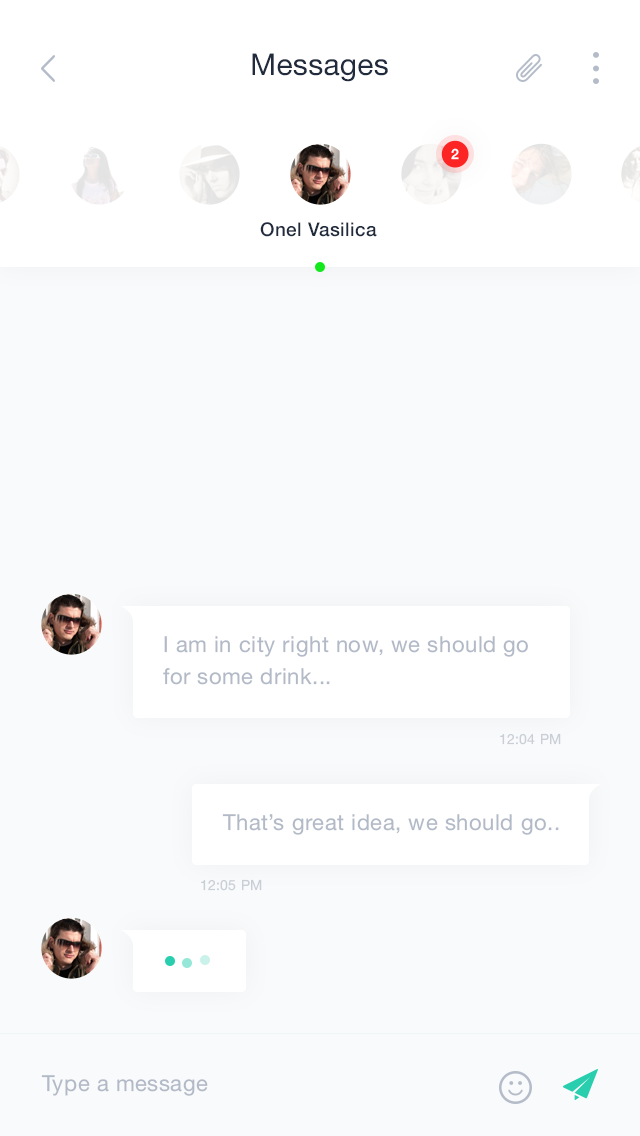This screenshot has height=1136, width=640.
Task: Select the faded contact wearing white hat
Action: pos(209,174)
